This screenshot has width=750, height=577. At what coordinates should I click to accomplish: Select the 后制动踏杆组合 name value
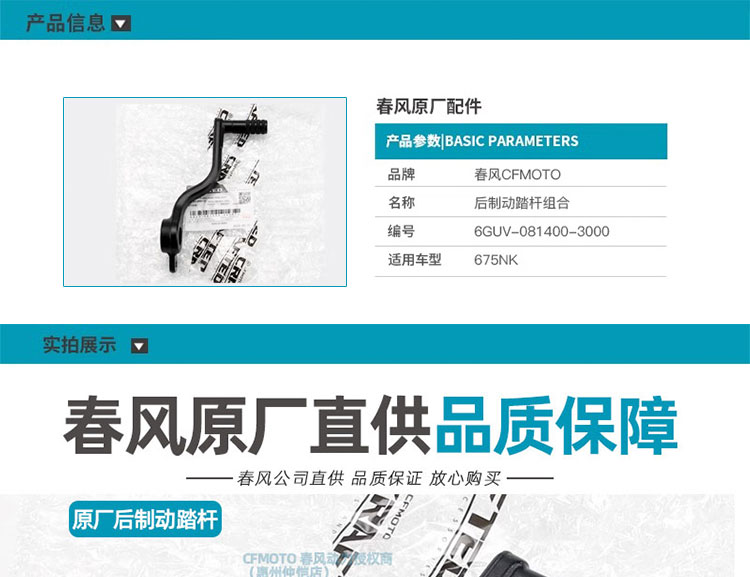point(521,203)
